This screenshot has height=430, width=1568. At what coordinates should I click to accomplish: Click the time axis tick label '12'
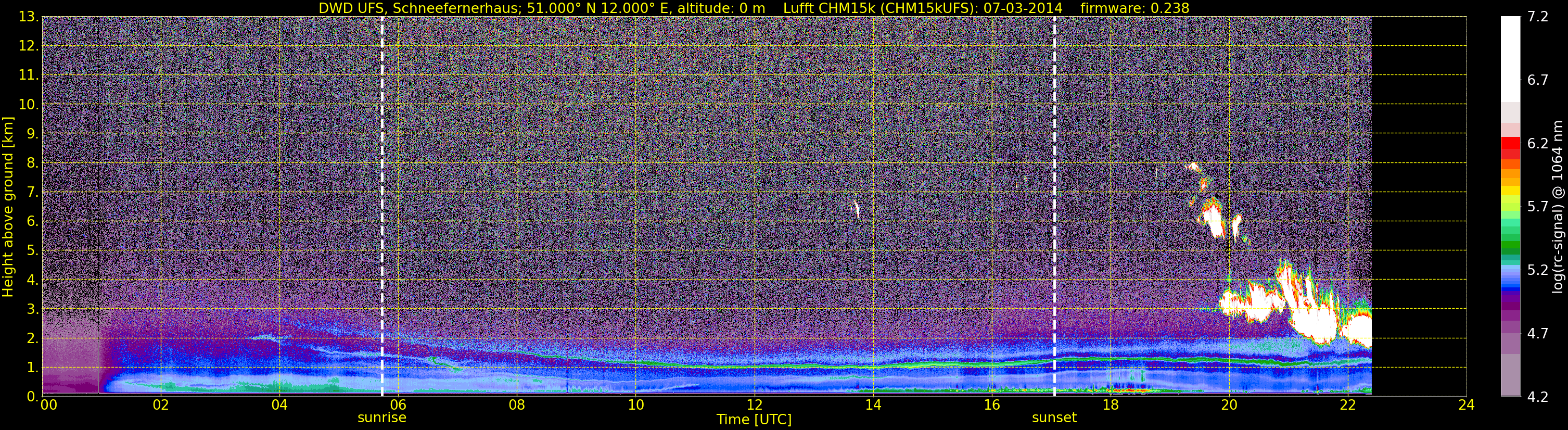point(754,404)
